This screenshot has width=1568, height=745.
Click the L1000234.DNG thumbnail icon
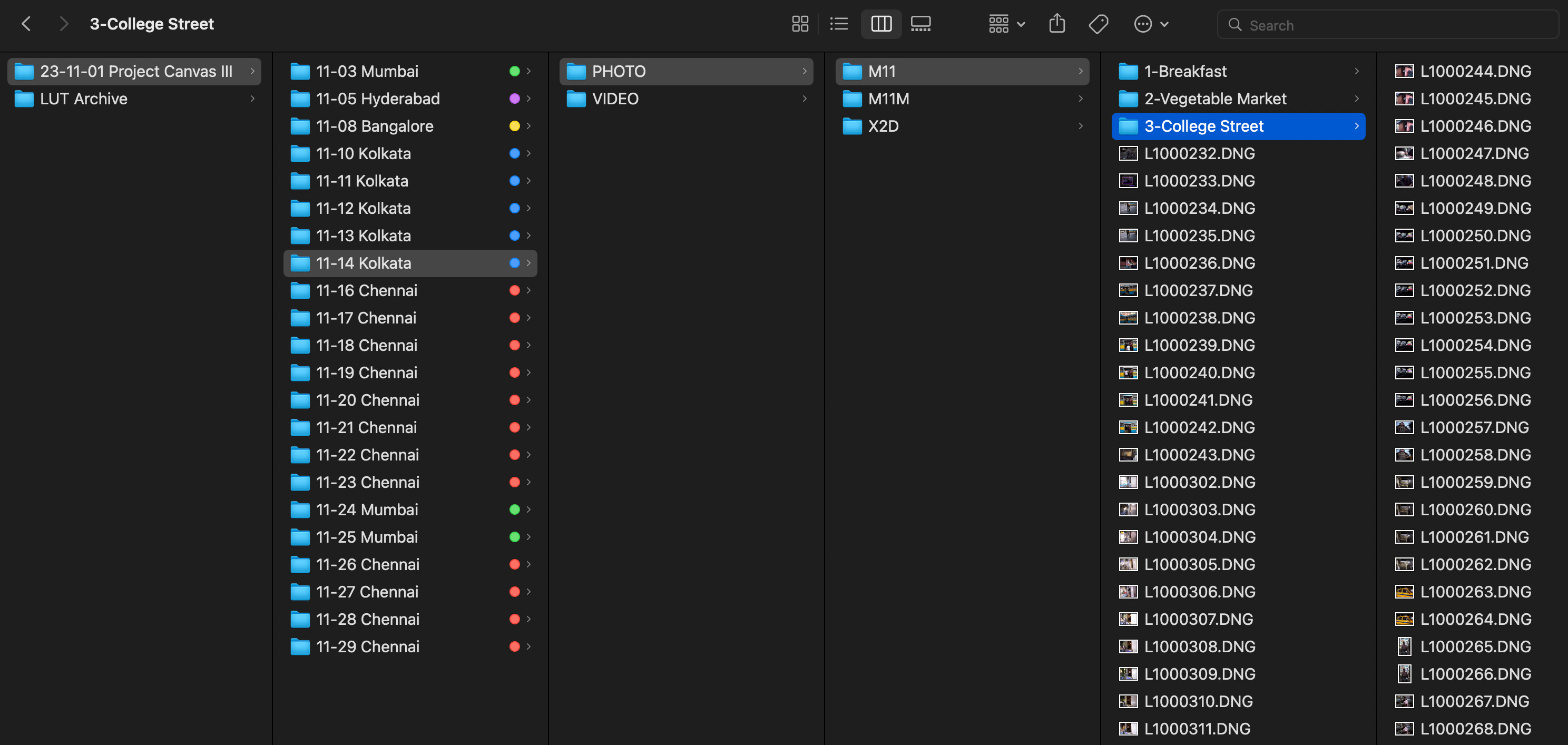tap(1128, 208)
